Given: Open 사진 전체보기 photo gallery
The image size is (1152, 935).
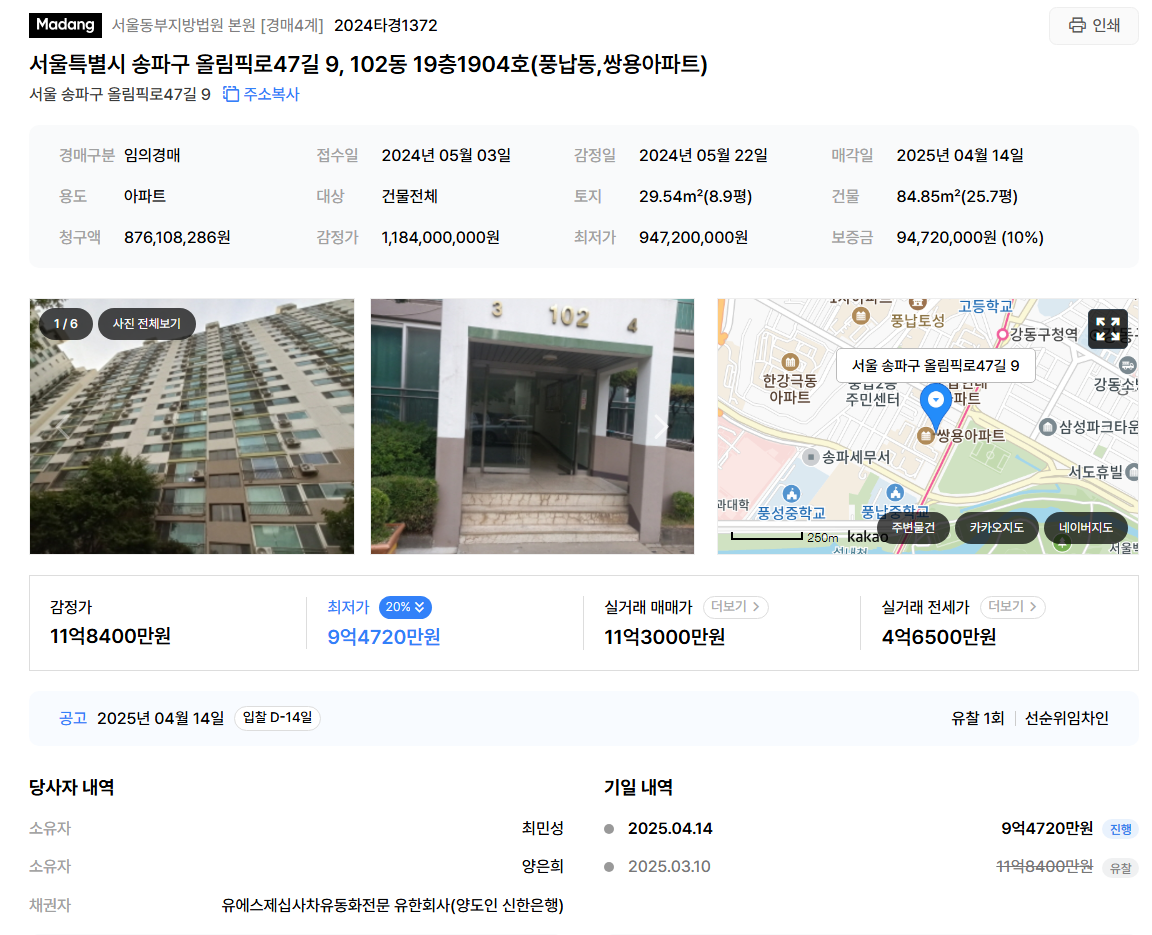Looking at the screenshot, I should point(146,324).
